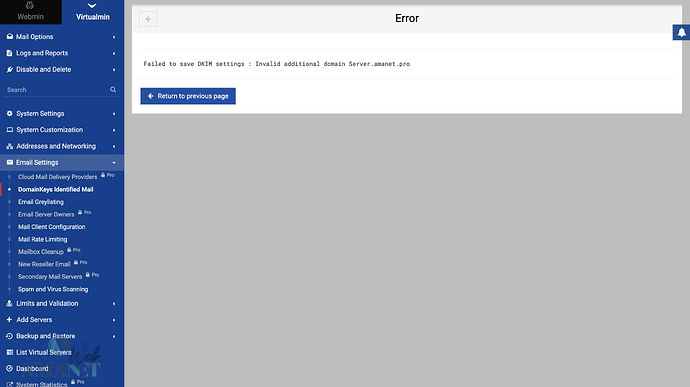Expand the Backup and Restore arrow
Viewport: 690px width, 387px height.
(114, 336)
